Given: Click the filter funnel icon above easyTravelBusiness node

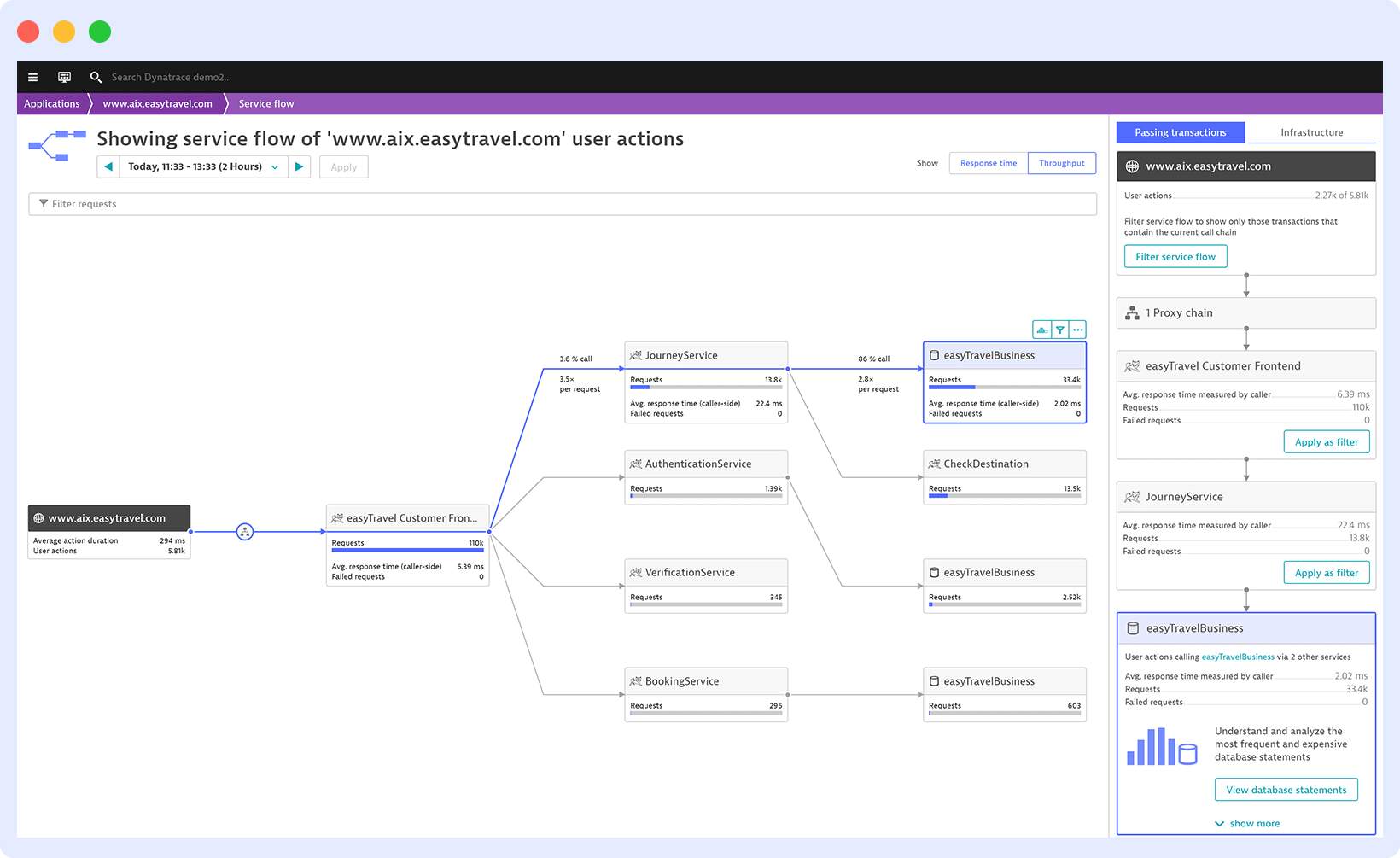Looking at the screenshot, I should 1060,329.
